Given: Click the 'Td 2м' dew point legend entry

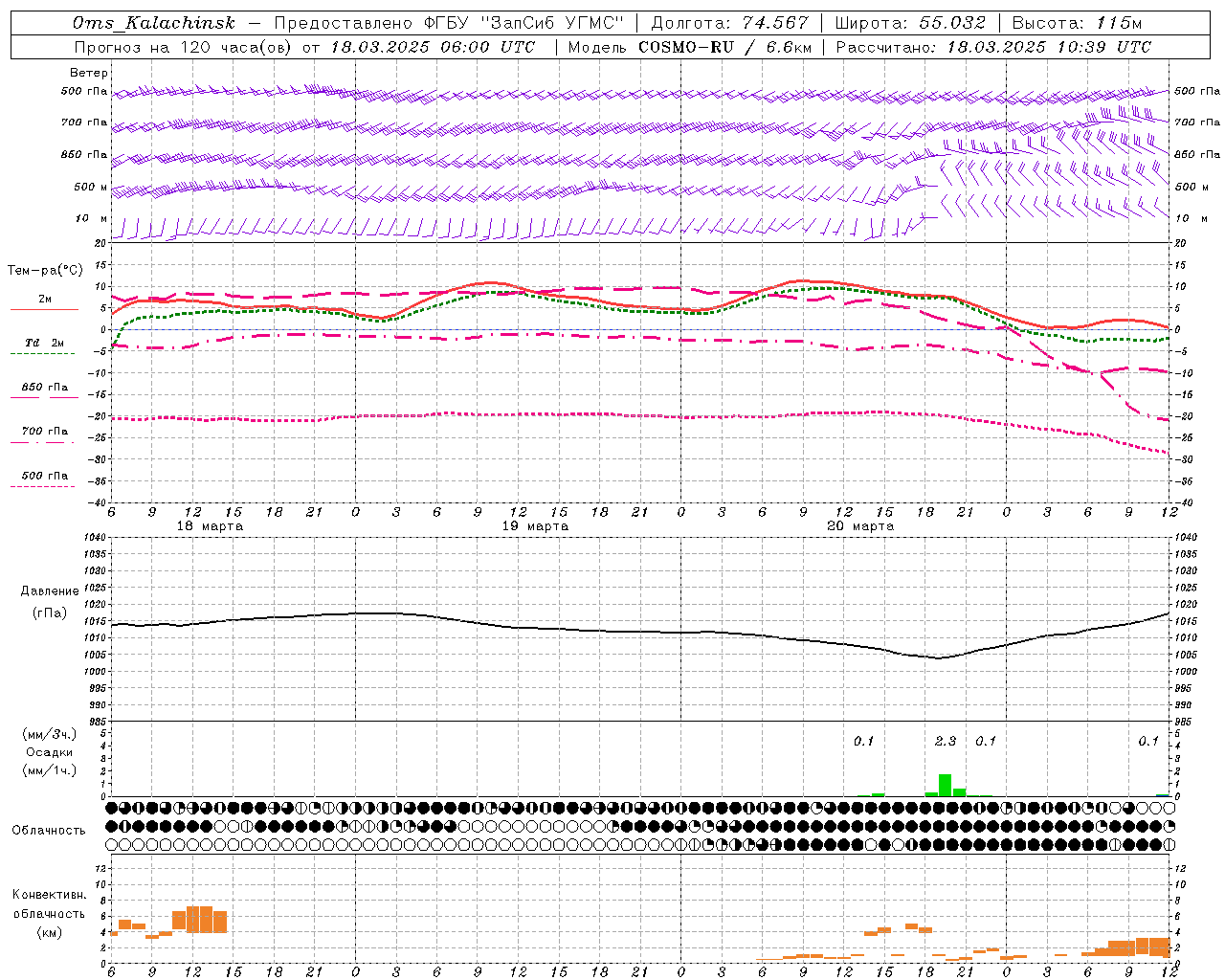Looking at the screenshot, I should click(x=44, y=343).
